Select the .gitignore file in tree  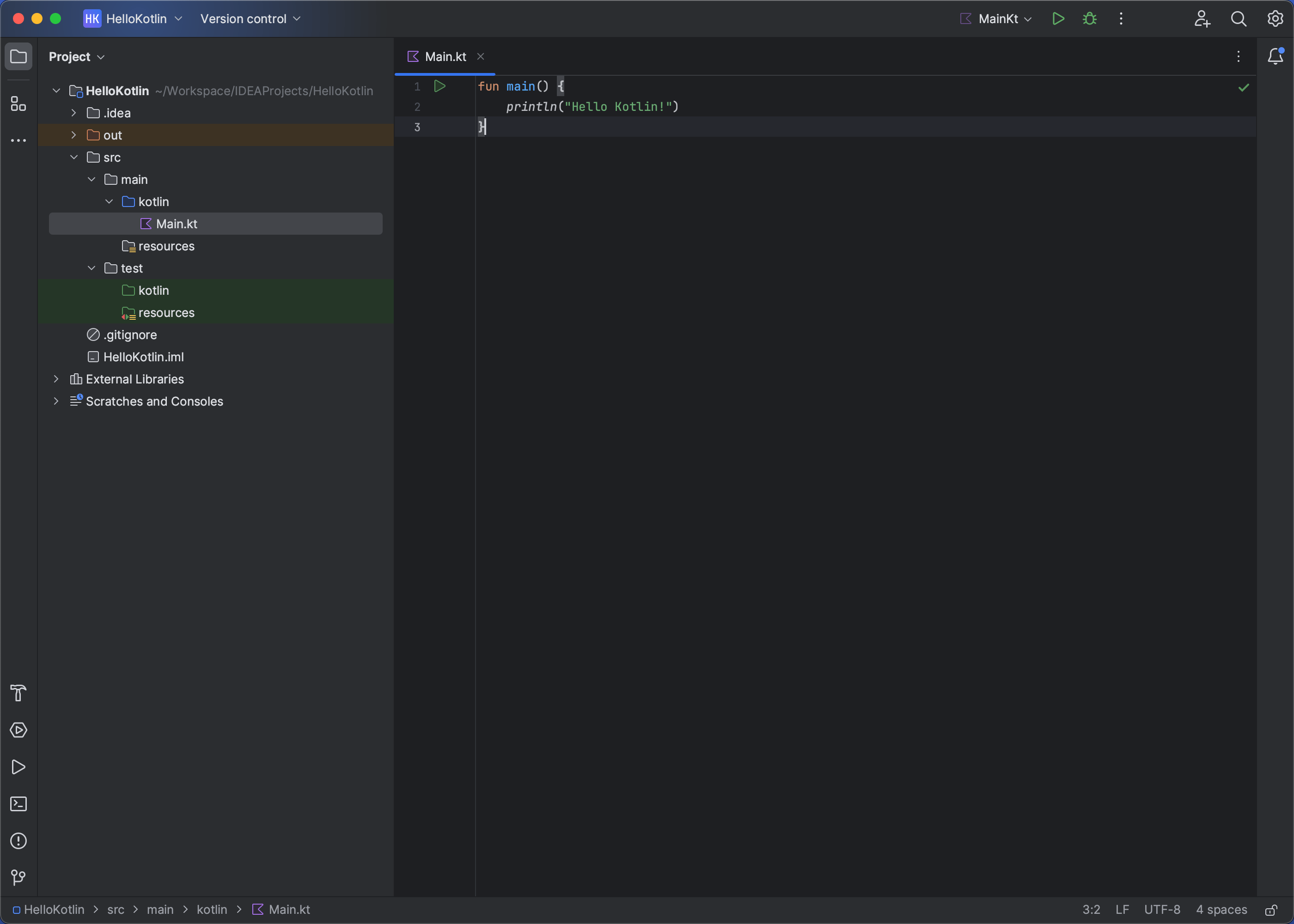coord(130,335)
